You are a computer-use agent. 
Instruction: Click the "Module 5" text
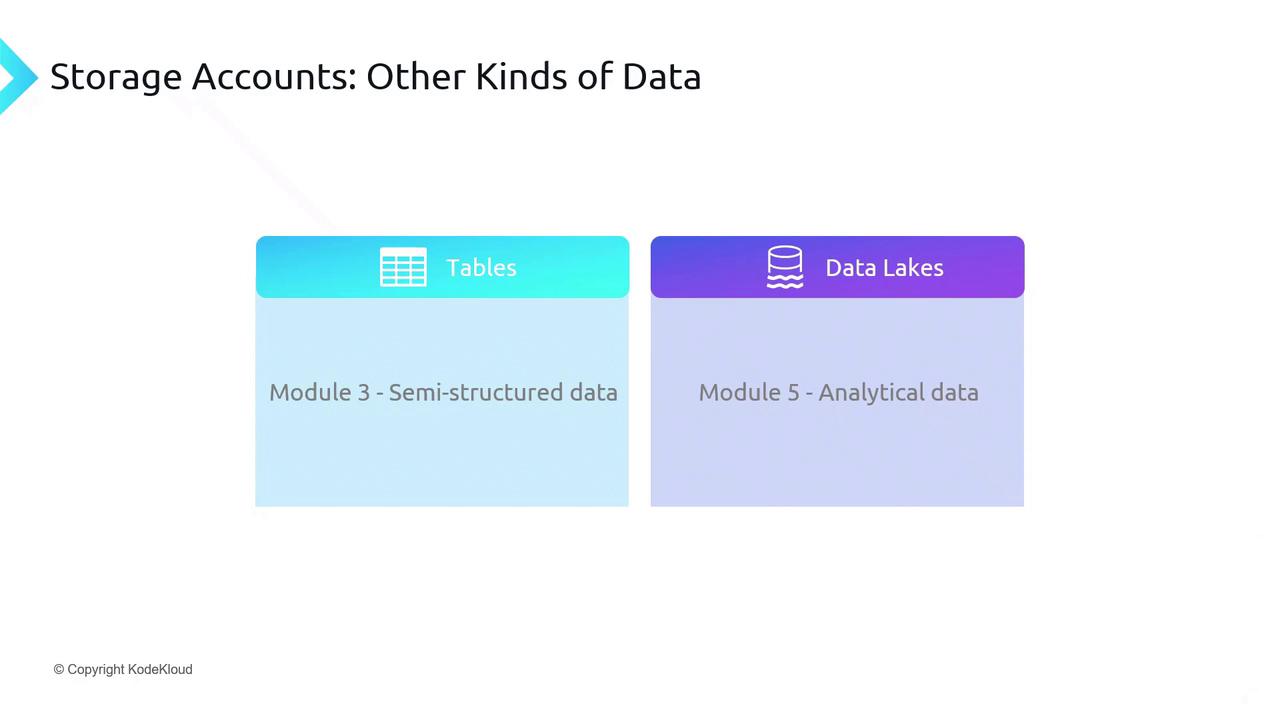(x=749, y=392)
